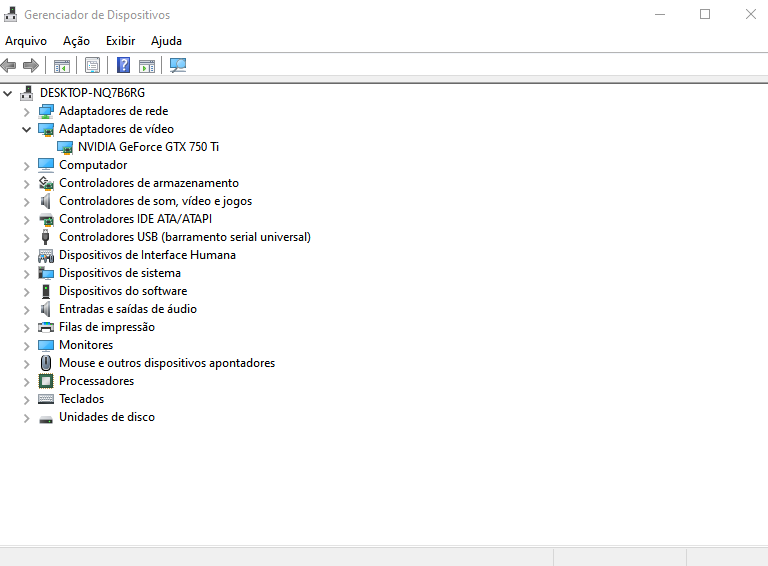Select the Filas de impressão label
Screen dimensions: 768x566
(107, 327)
